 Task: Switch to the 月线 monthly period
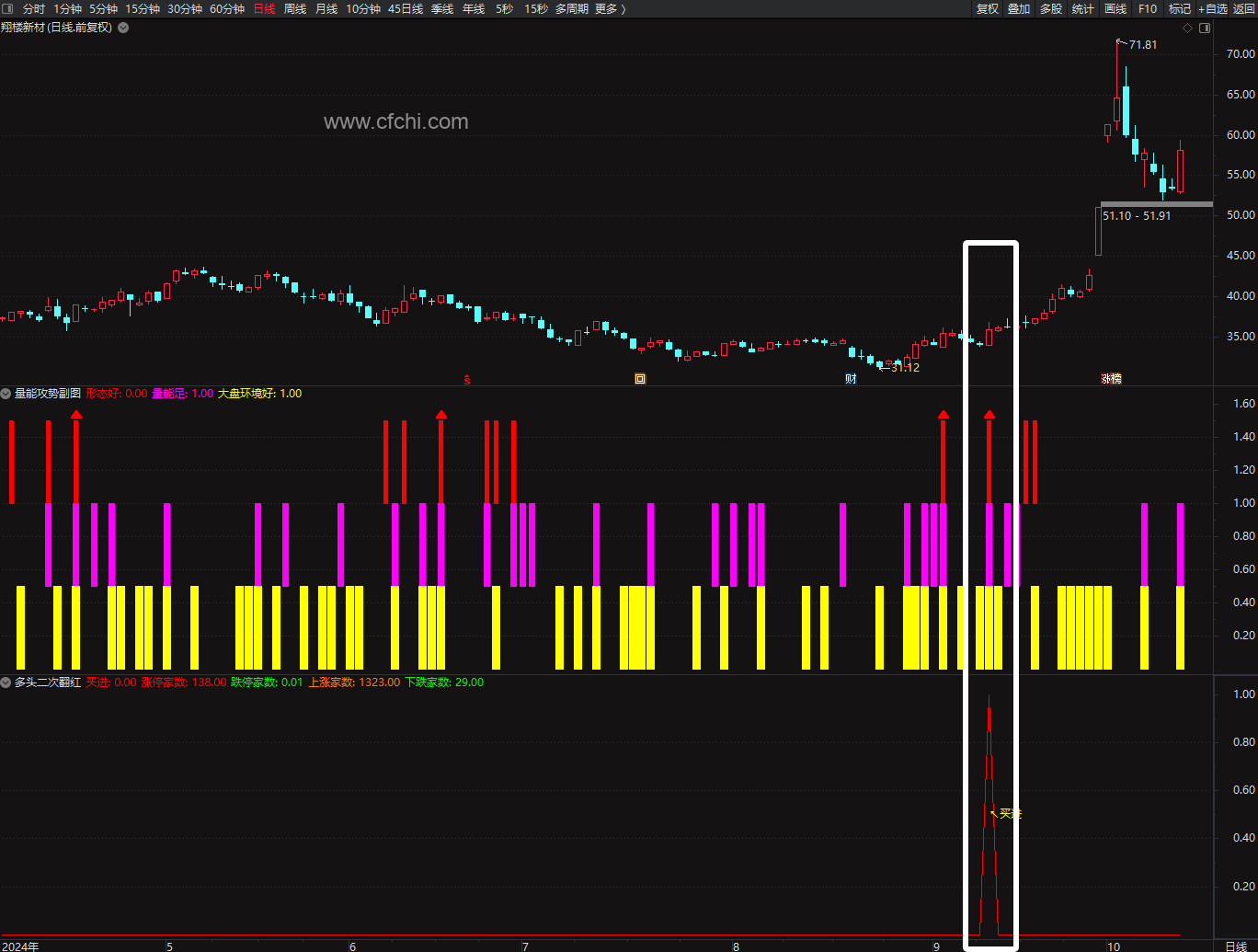click(326, 8)
